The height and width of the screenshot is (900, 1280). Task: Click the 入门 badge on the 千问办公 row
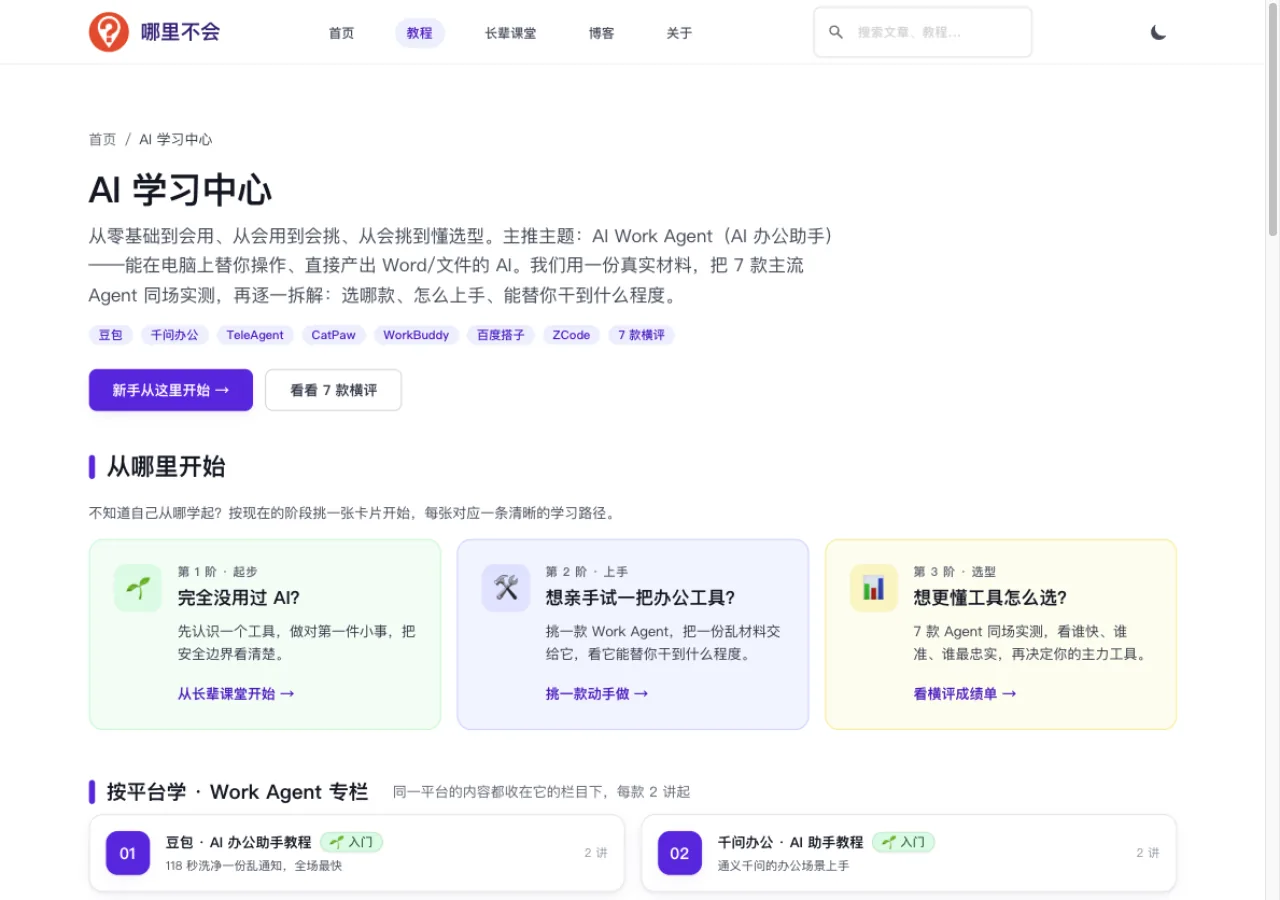[904, 842]
